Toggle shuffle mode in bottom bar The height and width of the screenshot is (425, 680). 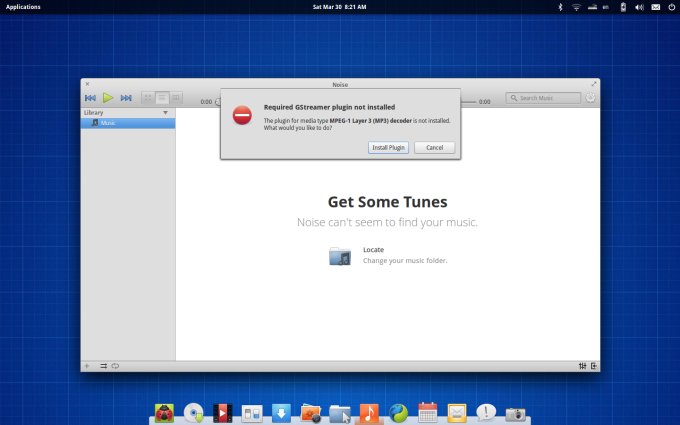pos(103,366)
